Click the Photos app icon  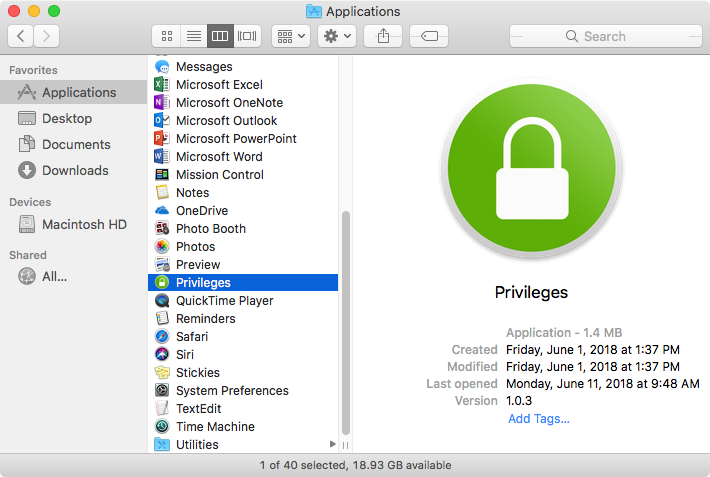point(162,246)
